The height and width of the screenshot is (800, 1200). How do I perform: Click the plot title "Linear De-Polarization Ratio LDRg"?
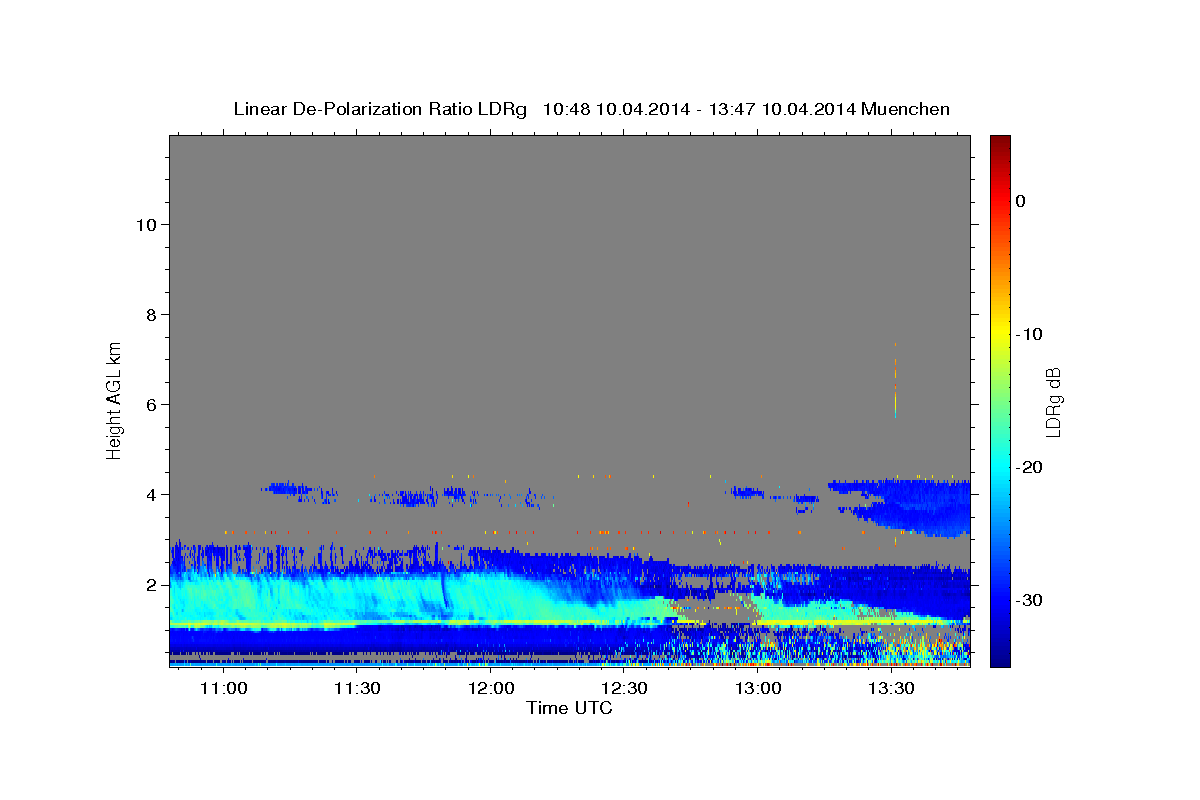point(379,109)
